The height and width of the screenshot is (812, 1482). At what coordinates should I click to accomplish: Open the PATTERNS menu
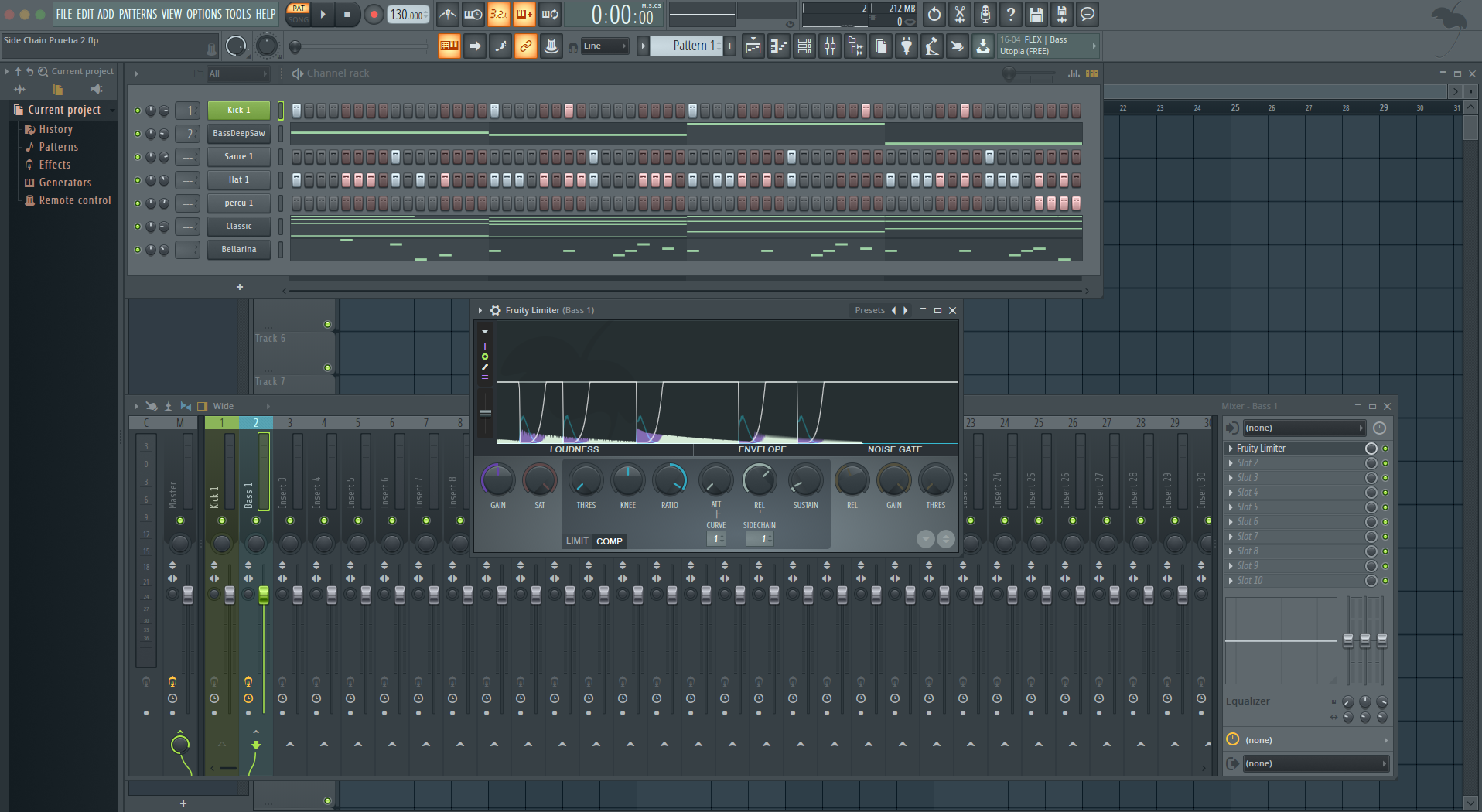(x=138, y=14)
